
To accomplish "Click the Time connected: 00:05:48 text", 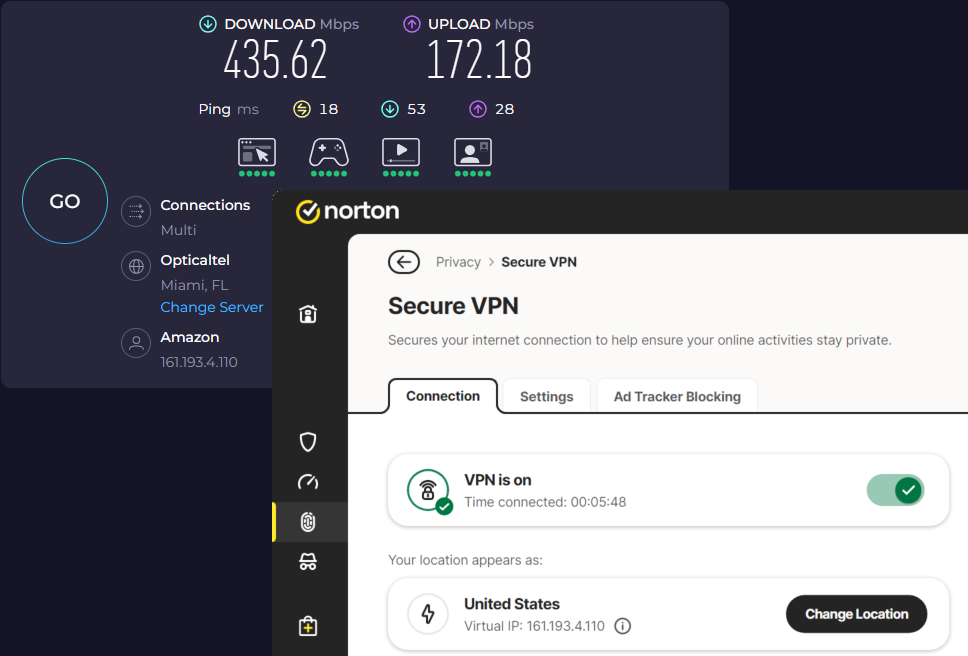I will [545, 502].
